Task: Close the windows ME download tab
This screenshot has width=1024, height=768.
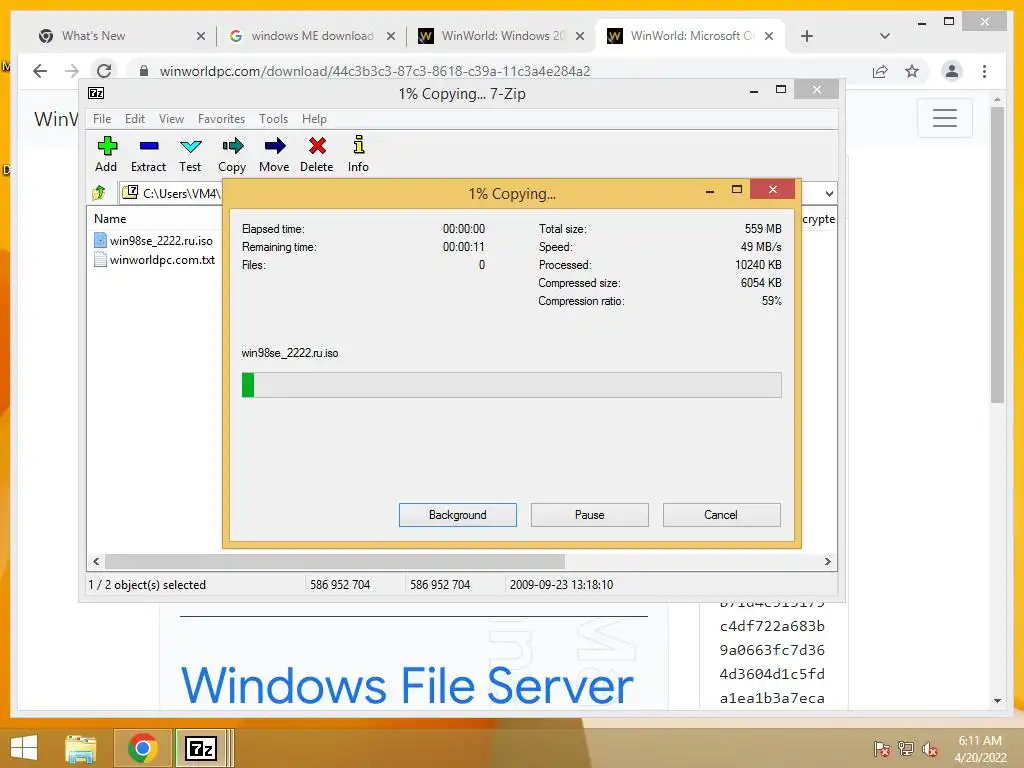Action: pos(391,36)
